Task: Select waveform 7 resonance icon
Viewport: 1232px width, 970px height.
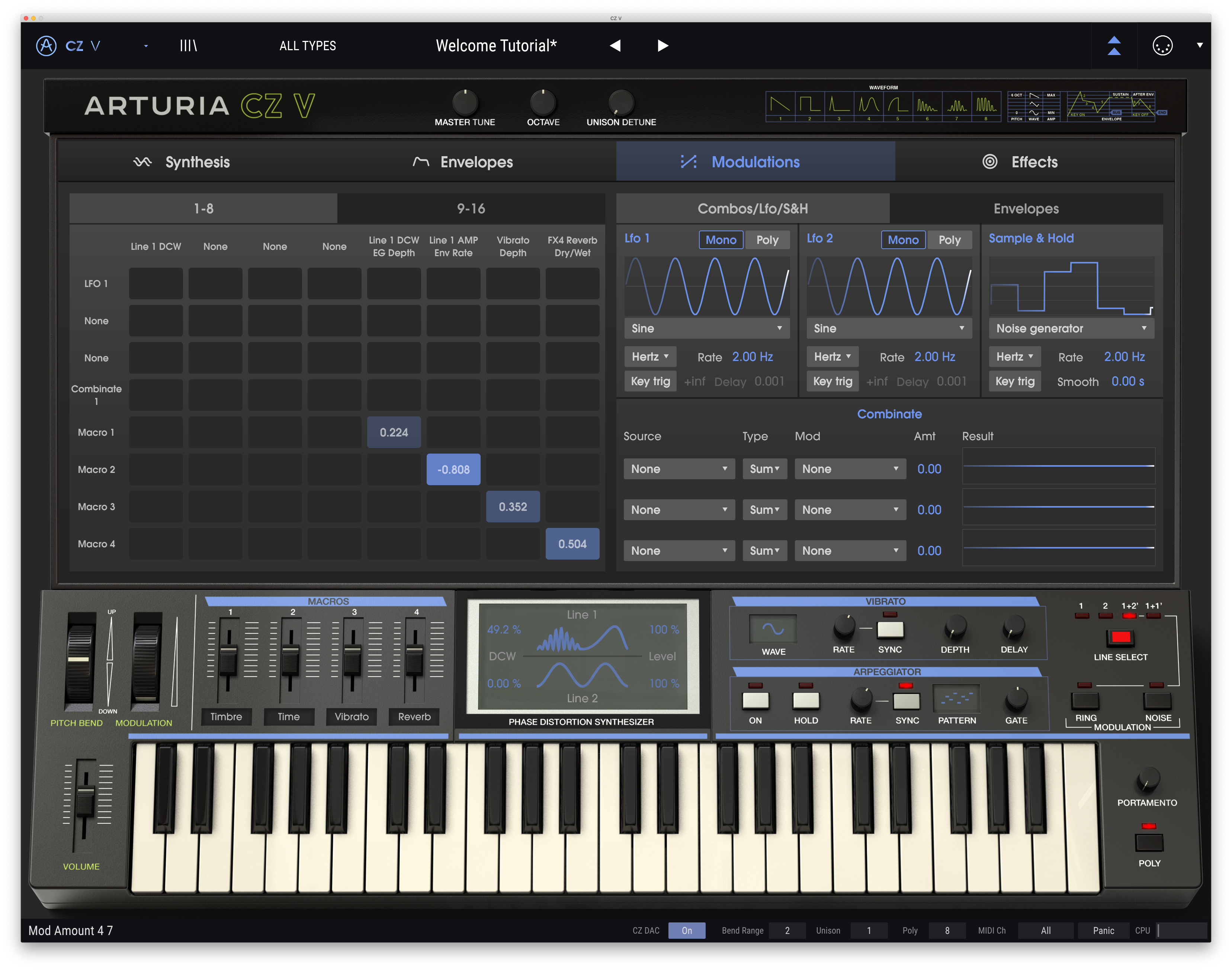Action: coord(956,106)
